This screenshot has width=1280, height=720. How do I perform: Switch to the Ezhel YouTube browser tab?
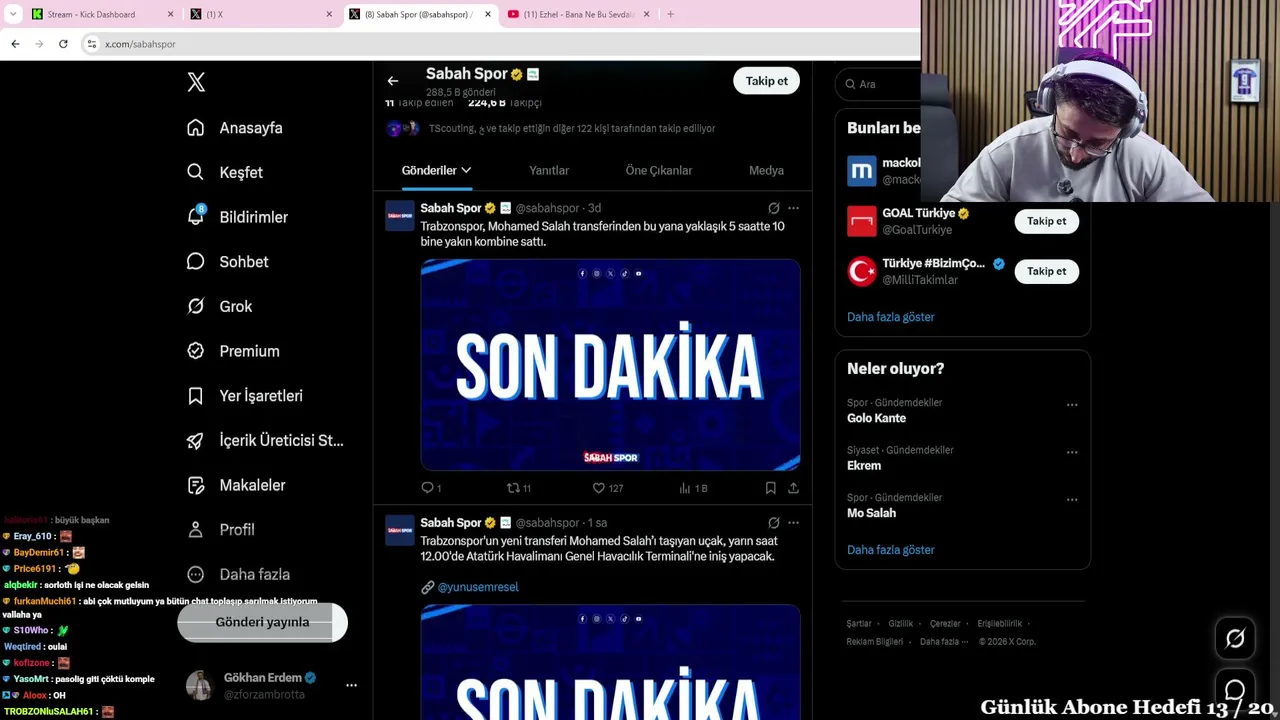point(578,14)
